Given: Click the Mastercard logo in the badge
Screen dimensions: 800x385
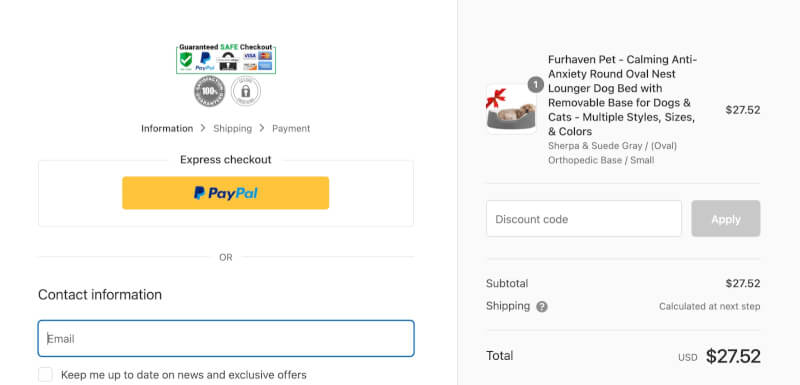Looking at the screenshot, I should click(x=265, y=56).
